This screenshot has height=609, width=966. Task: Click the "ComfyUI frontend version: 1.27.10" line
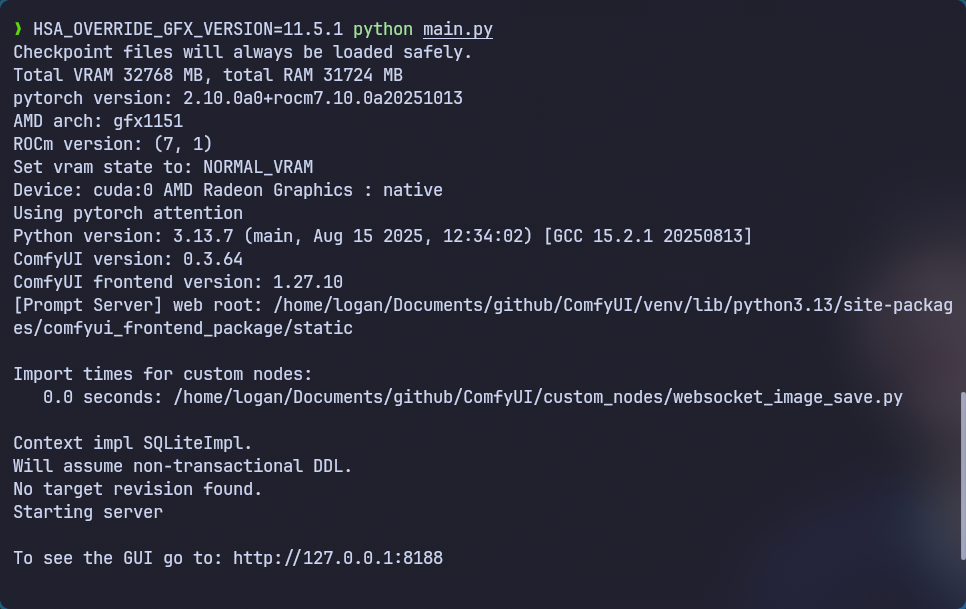(x=178, y=282)
